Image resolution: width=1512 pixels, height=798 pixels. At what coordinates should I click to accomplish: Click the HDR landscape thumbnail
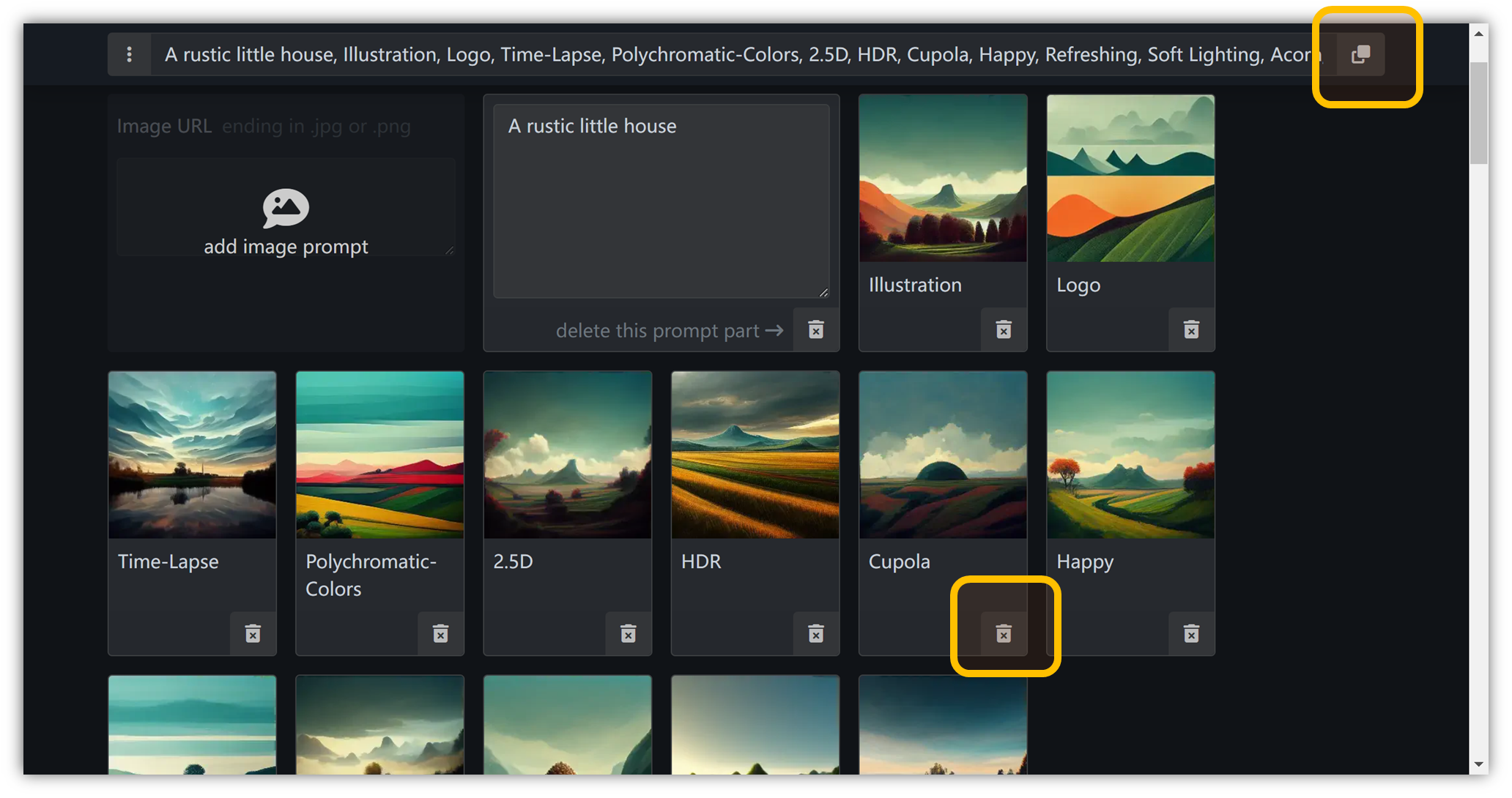click(755, 455)
